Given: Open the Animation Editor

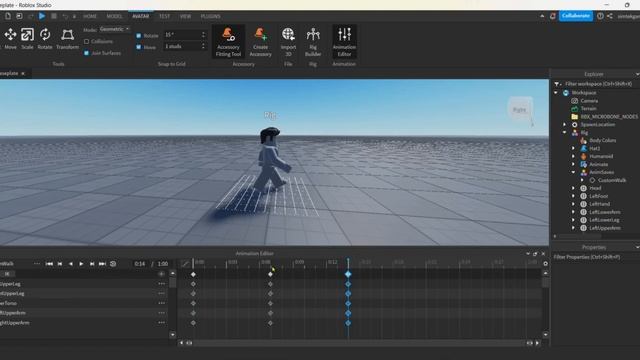Looking at the screenshot, I should (x=344, y=42).
